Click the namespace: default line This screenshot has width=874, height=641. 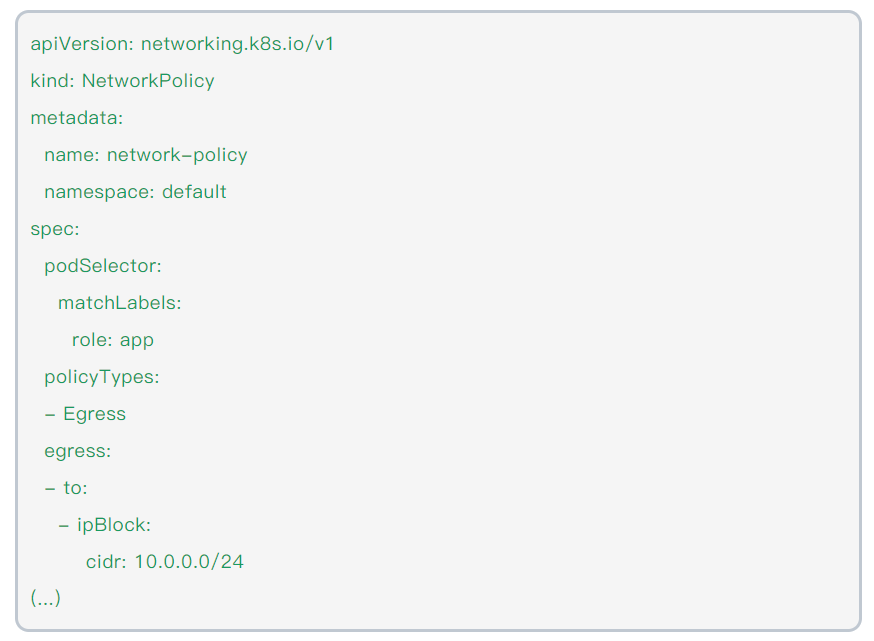135,192
